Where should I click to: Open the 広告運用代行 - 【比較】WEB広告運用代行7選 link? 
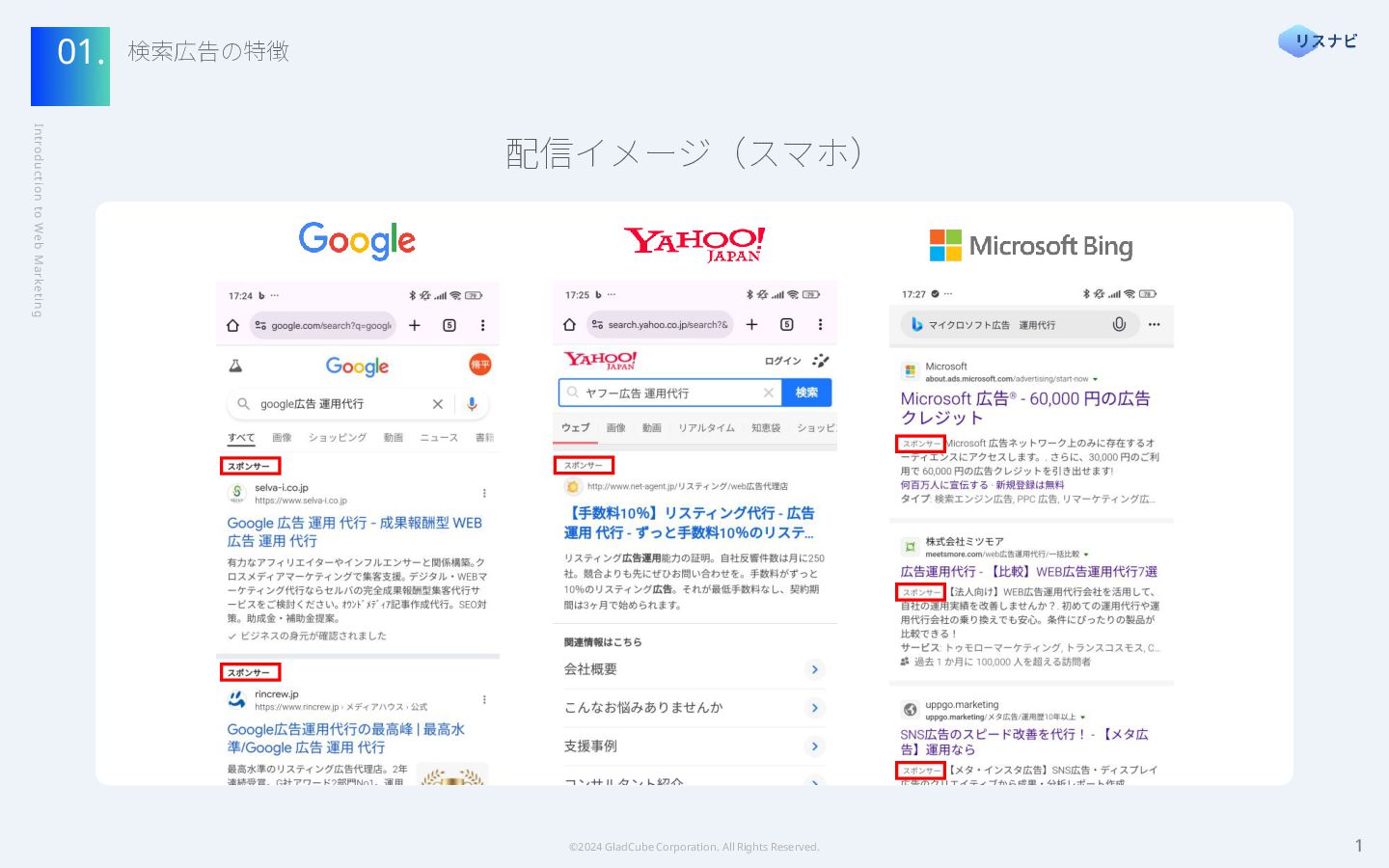(1028, 572)
